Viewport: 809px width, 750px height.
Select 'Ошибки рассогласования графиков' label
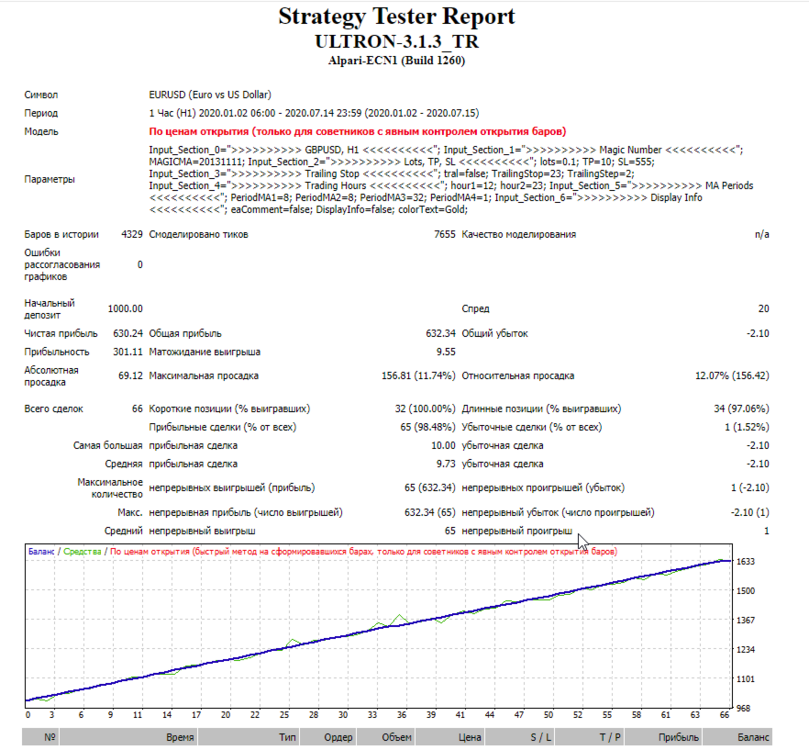click(x=62, y=265)
